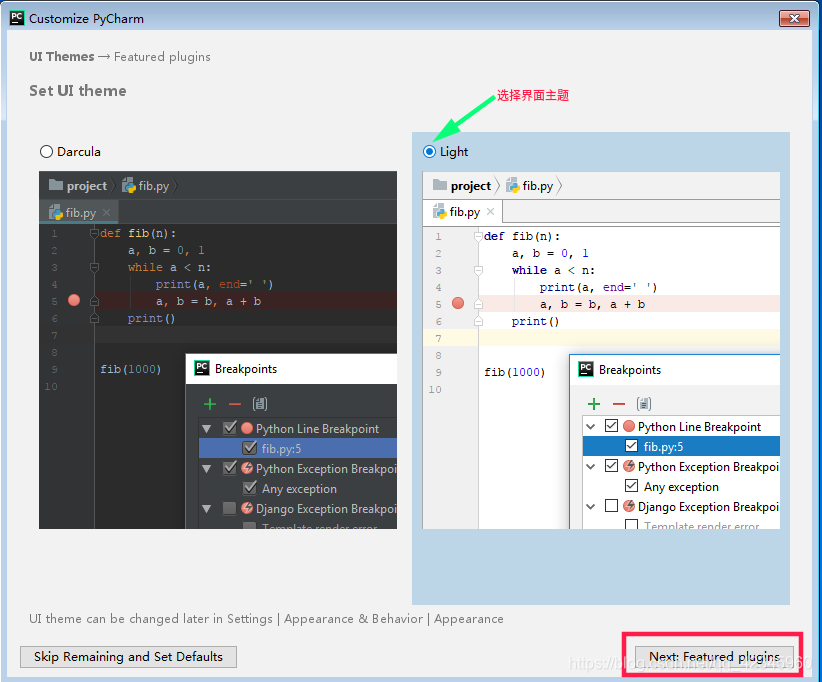Toggle Python Line Breakpoint checkbox in Light preview
Viewport: 822px width, 682px height.
click(x=611, y=425)
